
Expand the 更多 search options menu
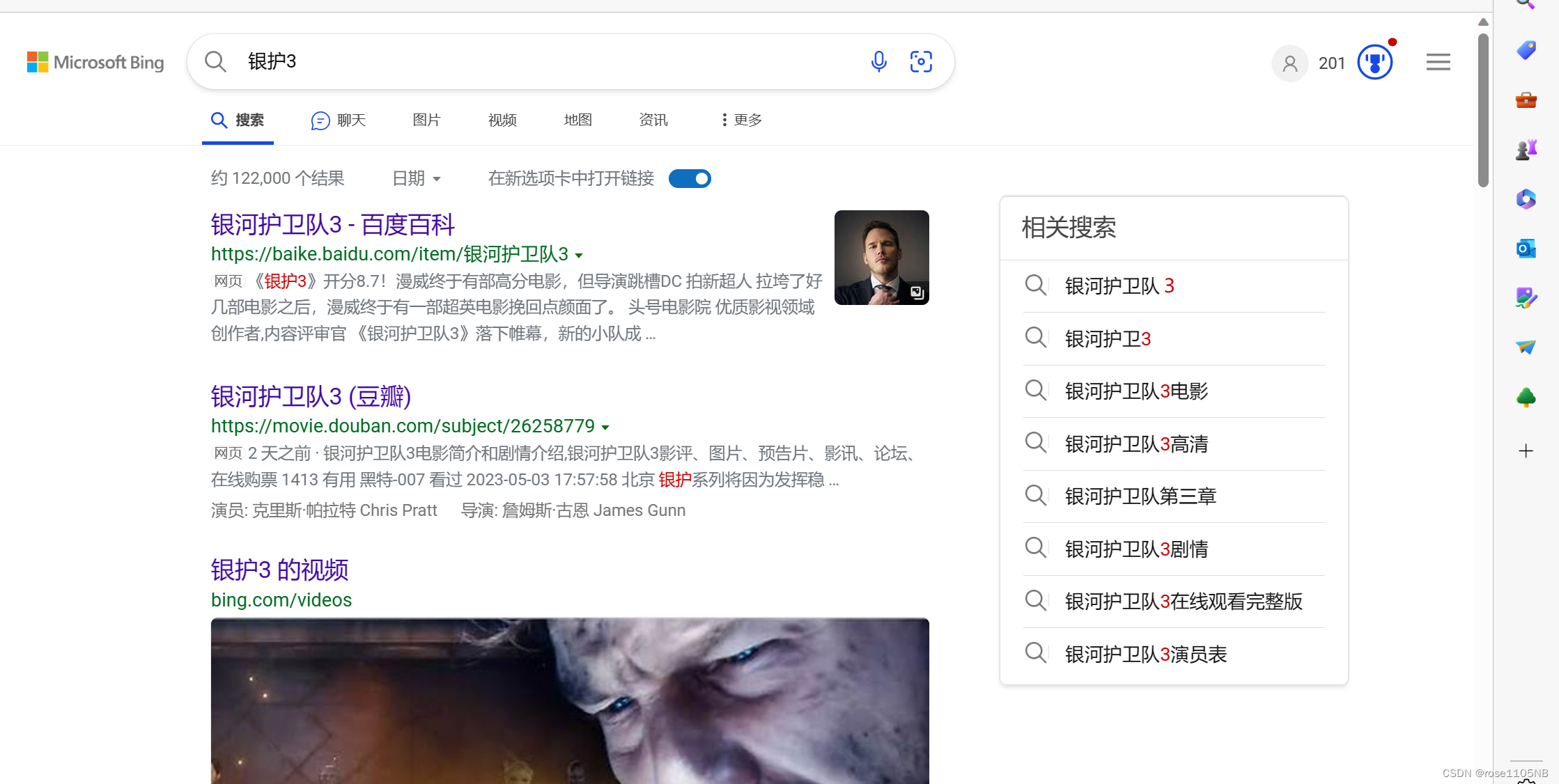point(740,120)
